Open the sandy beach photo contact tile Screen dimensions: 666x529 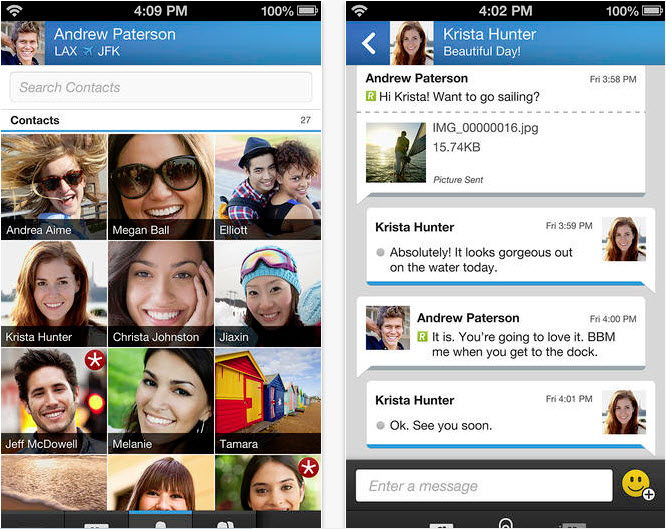point(54,483)
